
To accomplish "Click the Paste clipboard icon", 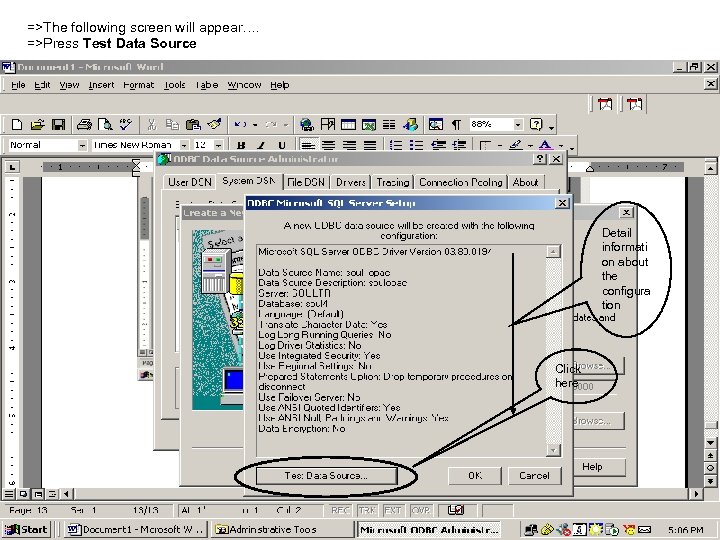I will [193, 124].
